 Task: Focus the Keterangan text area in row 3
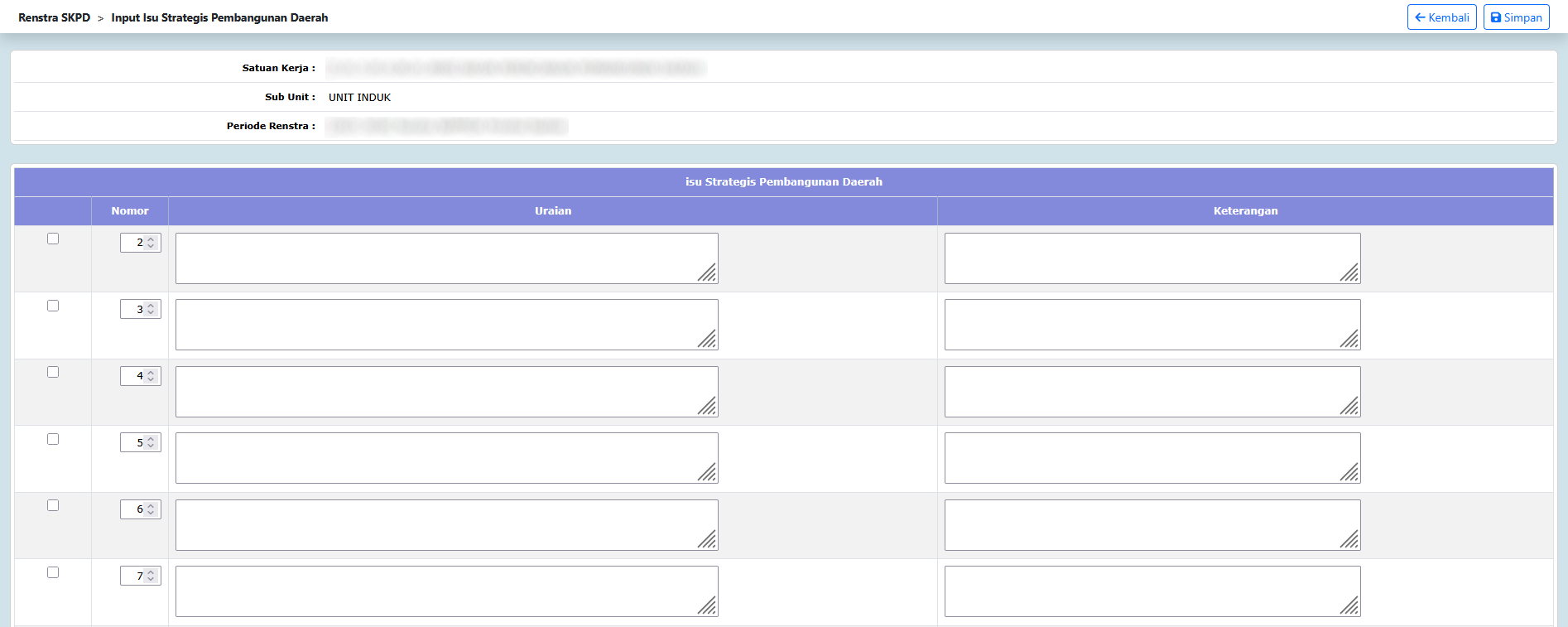(x=1152, y=325)
